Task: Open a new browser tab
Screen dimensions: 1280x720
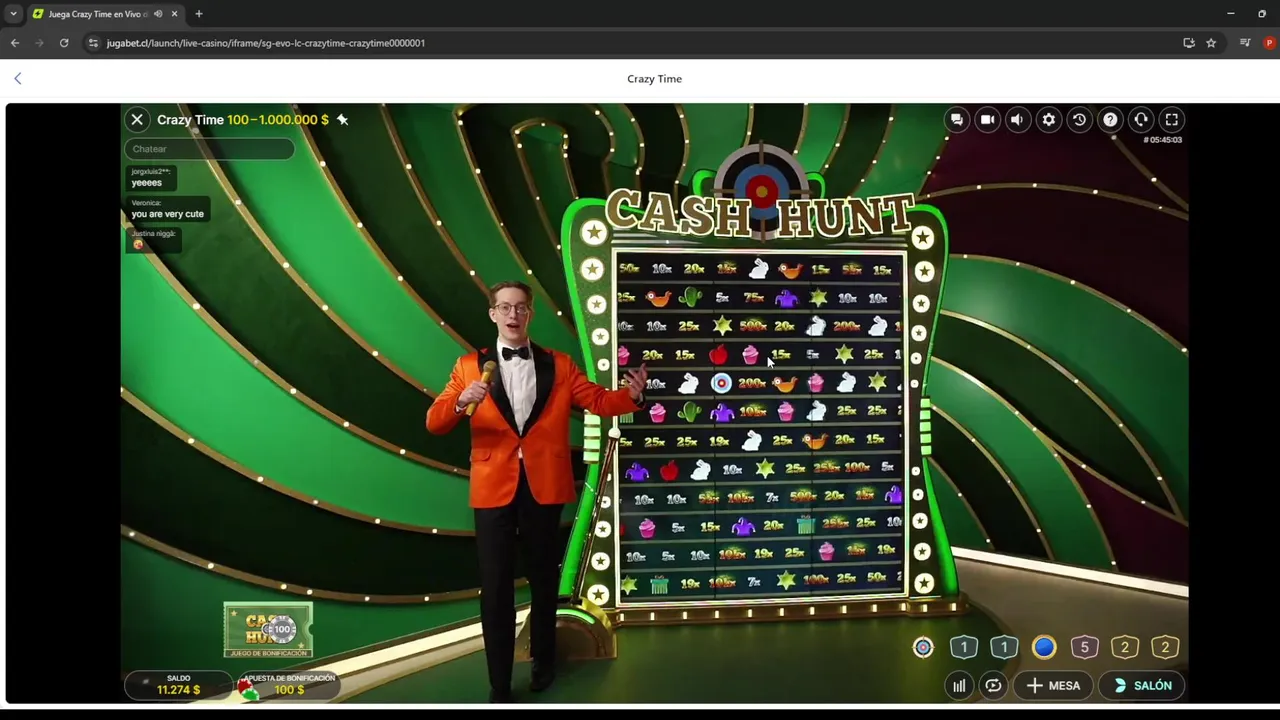Action: (199, 14)
